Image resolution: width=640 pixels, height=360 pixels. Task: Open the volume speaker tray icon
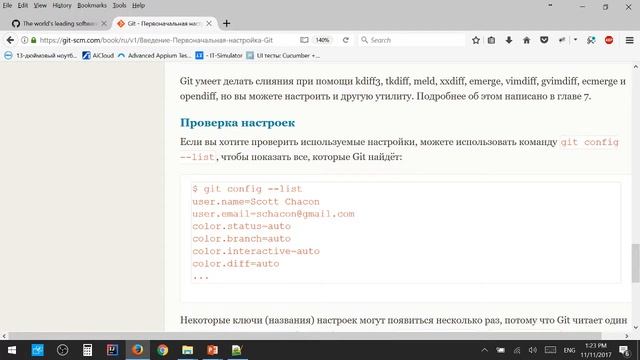pyautogui.click(x=533, y=350)
